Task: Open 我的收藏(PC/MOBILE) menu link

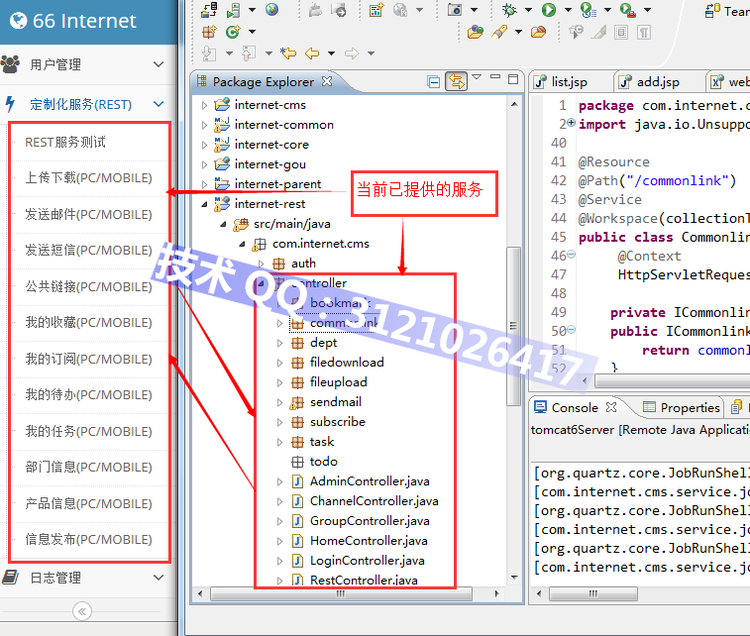Action: [88, 323]
